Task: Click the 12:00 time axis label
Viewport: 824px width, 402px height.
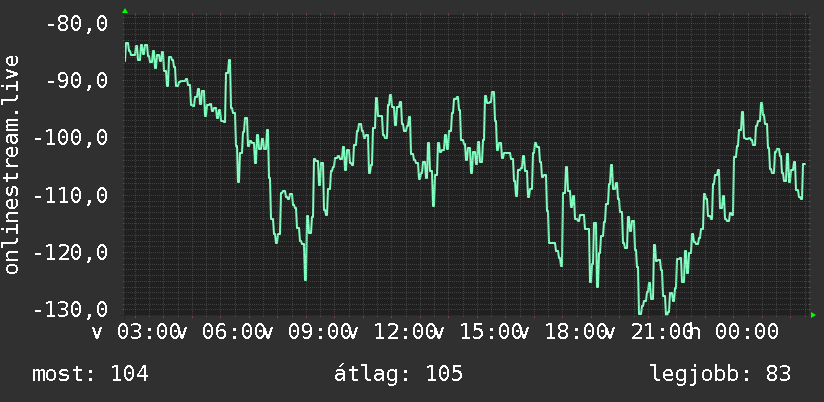Action: tap(405, 332)
